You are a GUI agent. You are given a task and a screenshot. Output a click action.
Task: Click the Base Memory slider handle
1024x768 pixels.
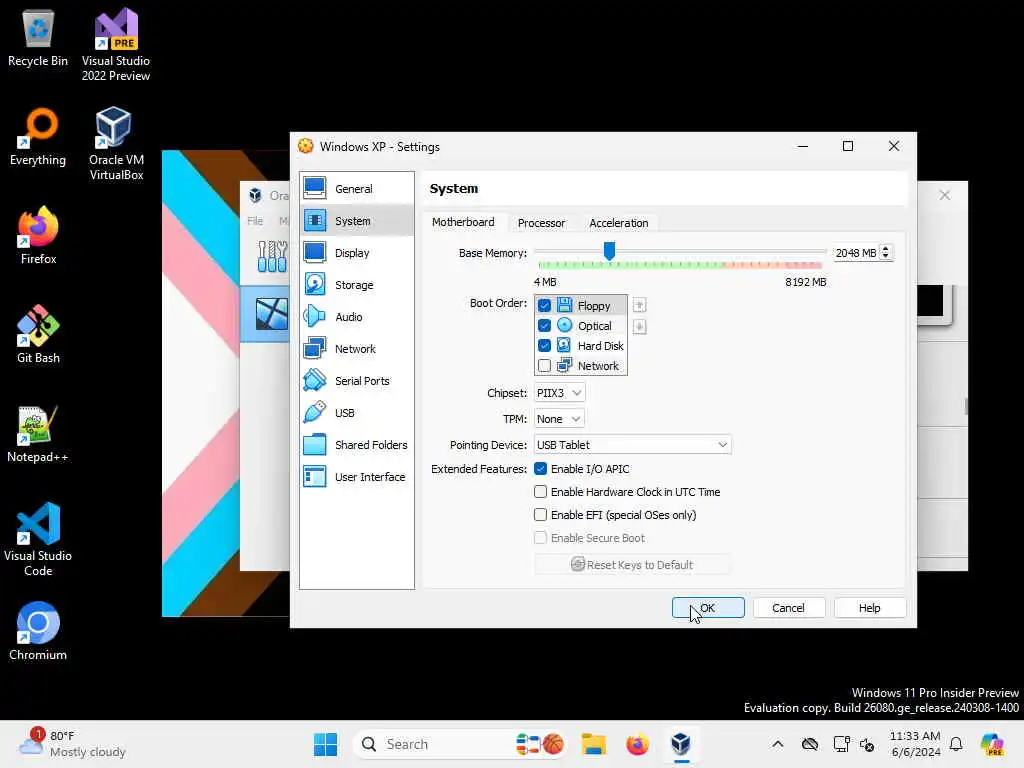pyautogui.click(x=609, y=250)
